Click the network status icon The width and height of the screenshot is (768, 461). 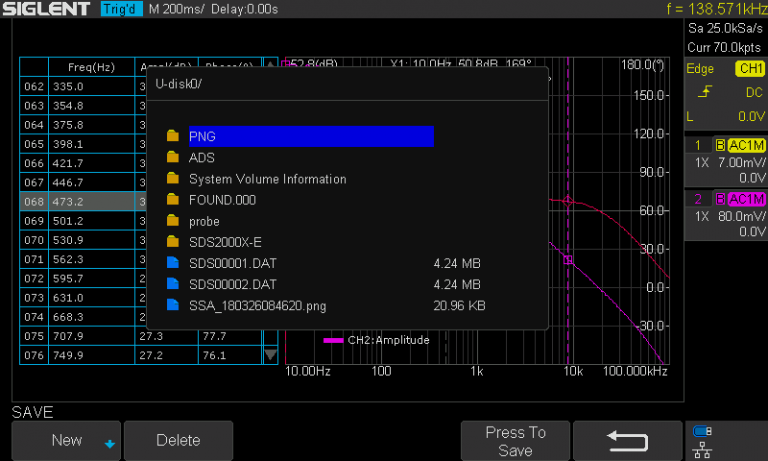pos(700,441)
